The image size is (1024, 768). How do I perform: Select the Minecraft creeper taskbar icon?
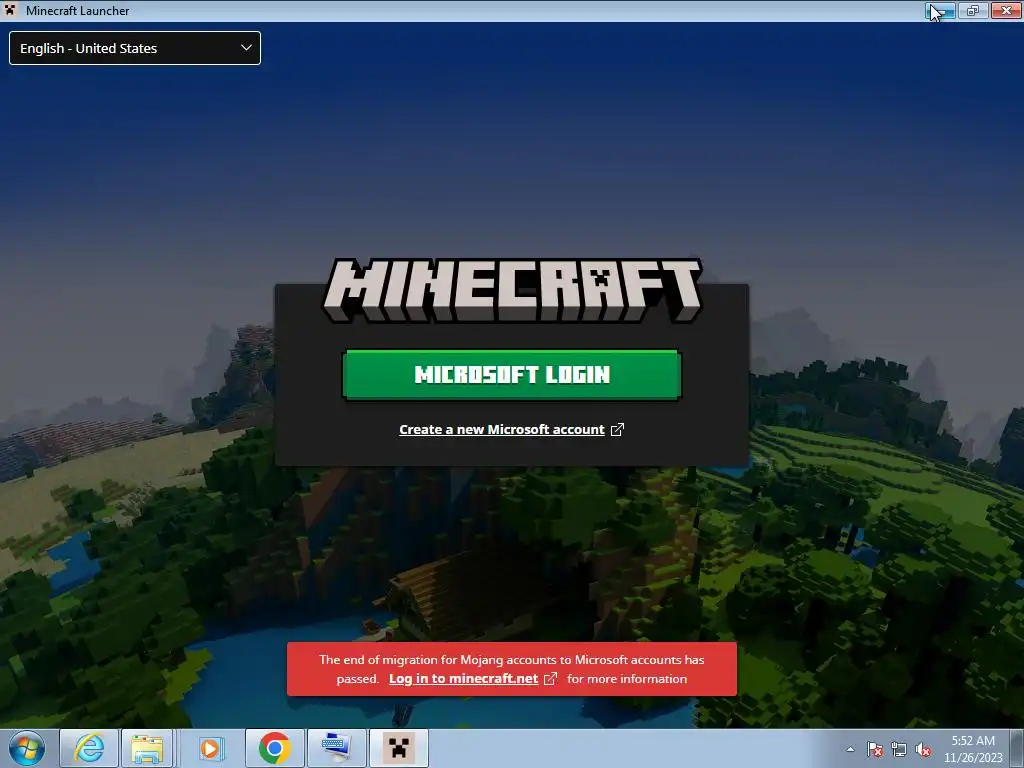coord(398,748)
